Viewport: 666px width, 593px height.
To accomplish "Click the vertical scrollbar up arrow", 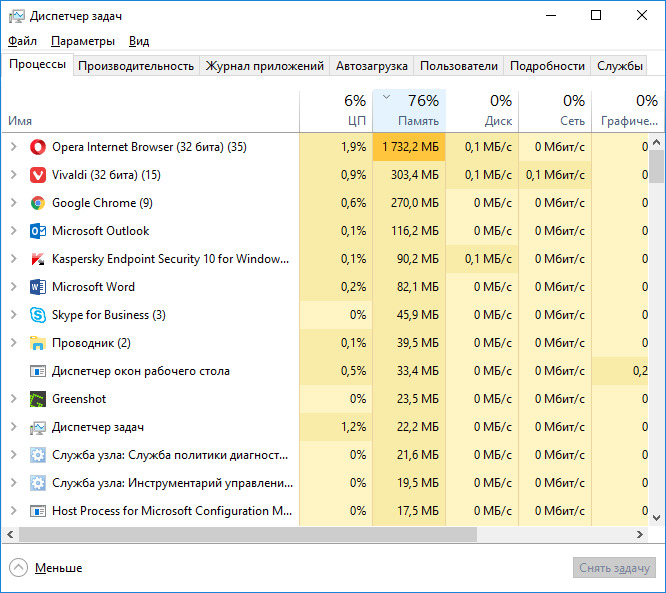I will click(656, 142).
